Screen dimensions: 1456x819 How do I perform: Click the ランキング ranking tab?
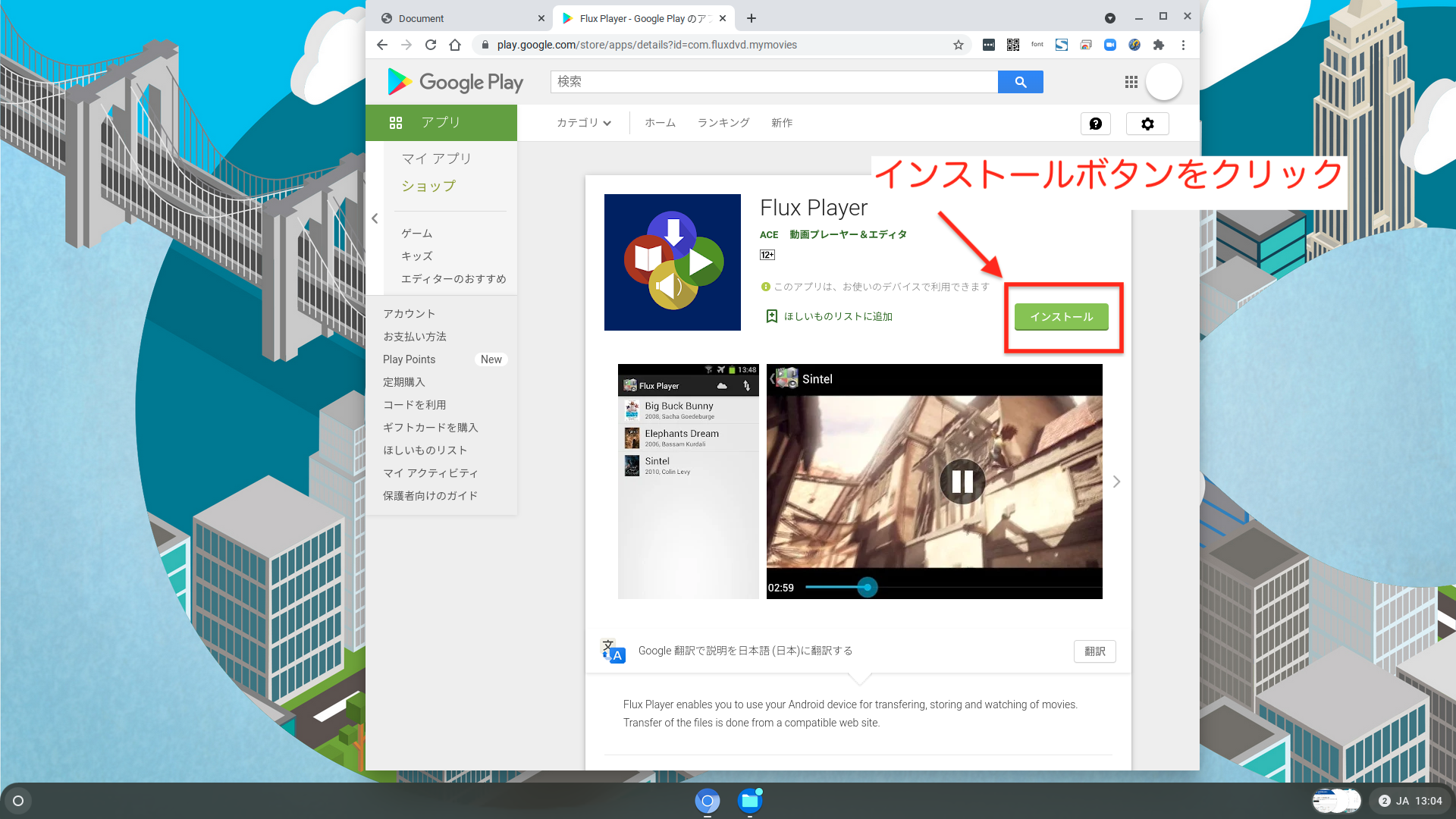723,122
